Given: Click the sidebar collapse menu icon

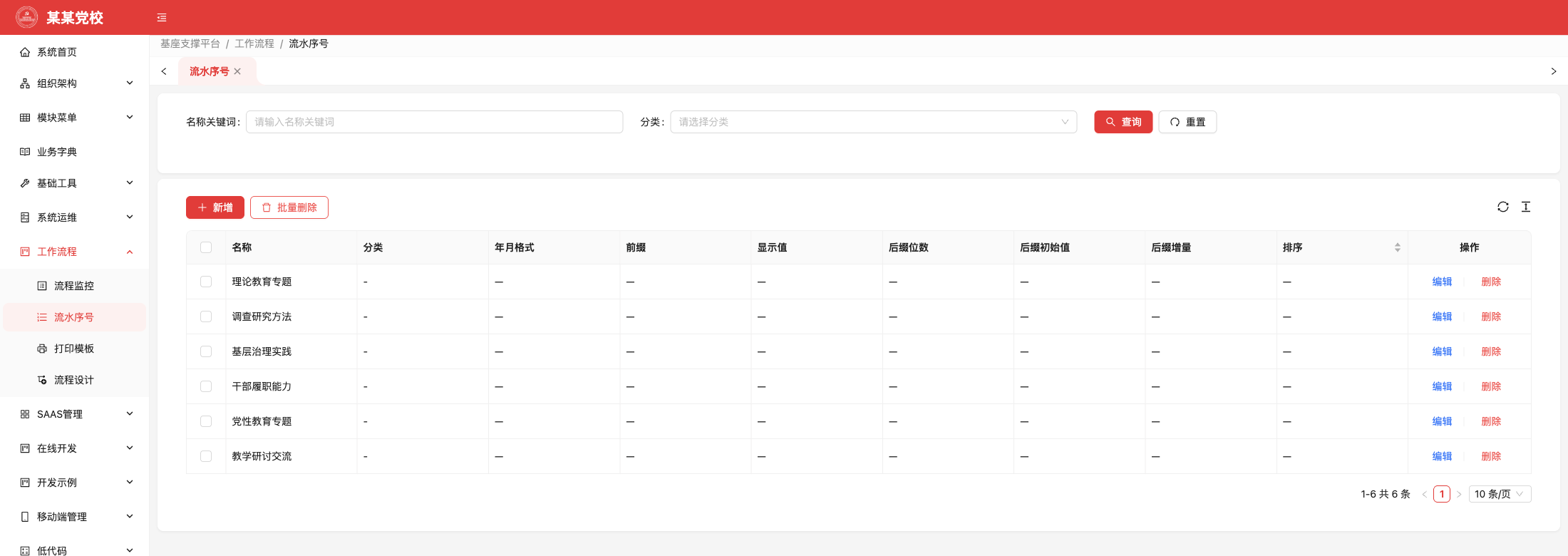Looking at the screenshot, I should tap(162, 18).
